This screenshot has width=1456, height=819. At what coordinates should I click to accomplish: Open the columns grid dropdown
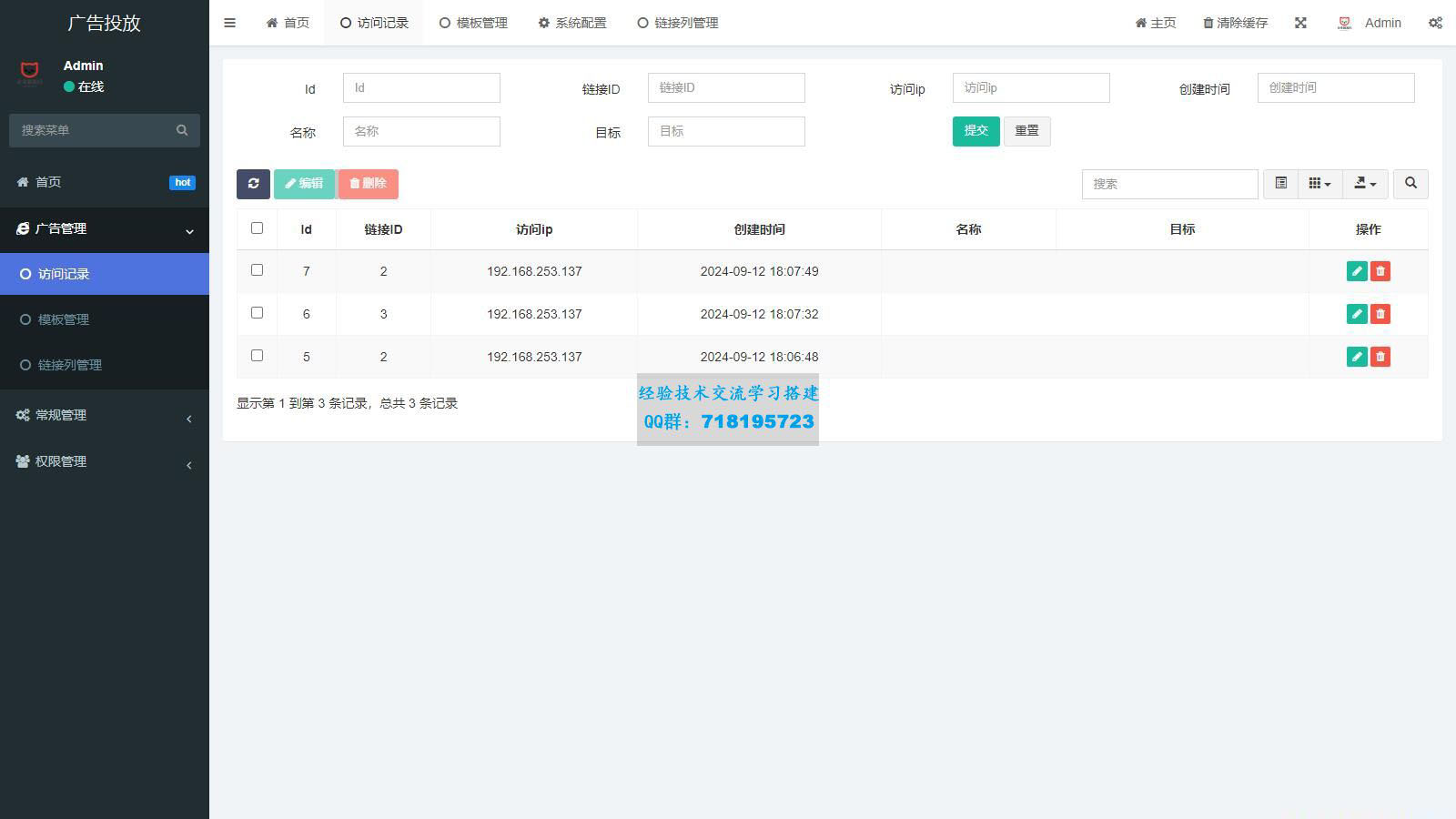tap(1320, 184)
